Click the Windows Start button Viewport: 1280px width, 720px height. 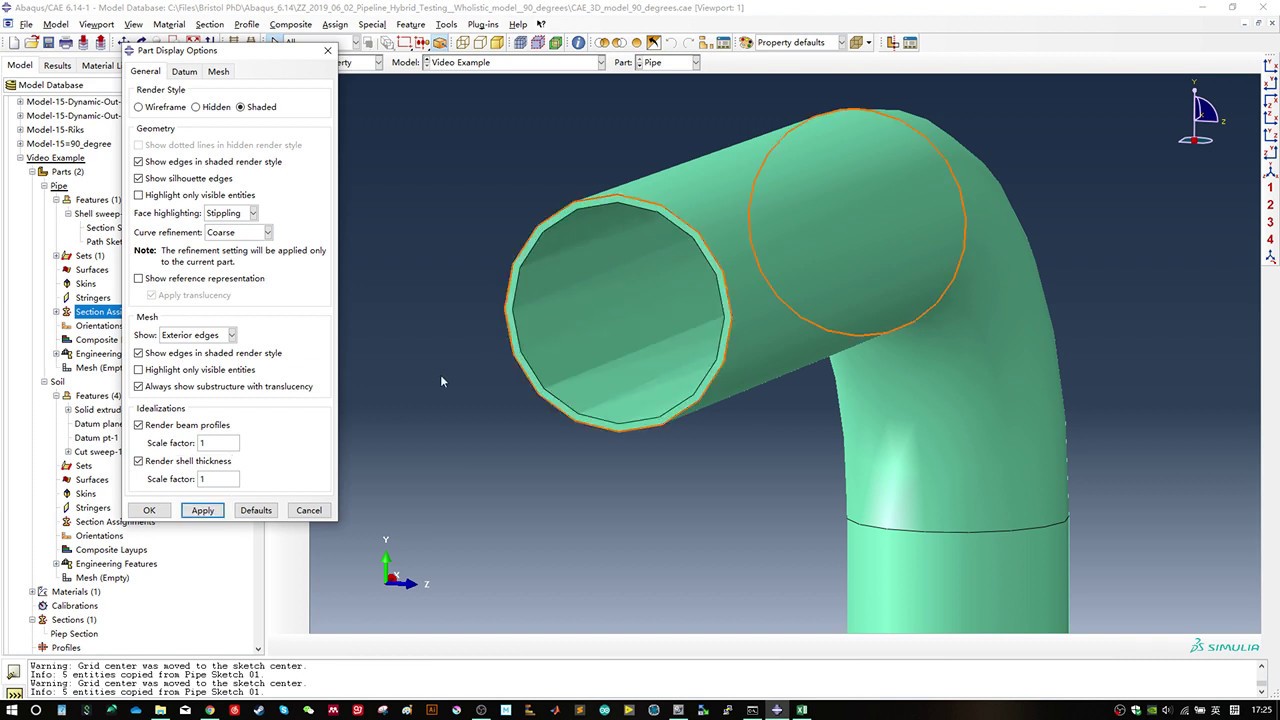[11, 710]
